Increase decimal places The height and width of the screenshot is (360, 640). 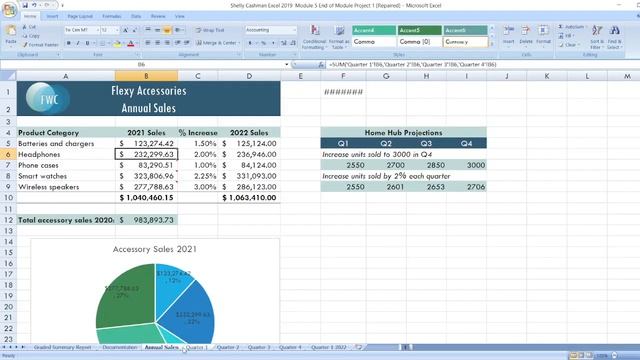pyautogui.click(x=284, y=43)
